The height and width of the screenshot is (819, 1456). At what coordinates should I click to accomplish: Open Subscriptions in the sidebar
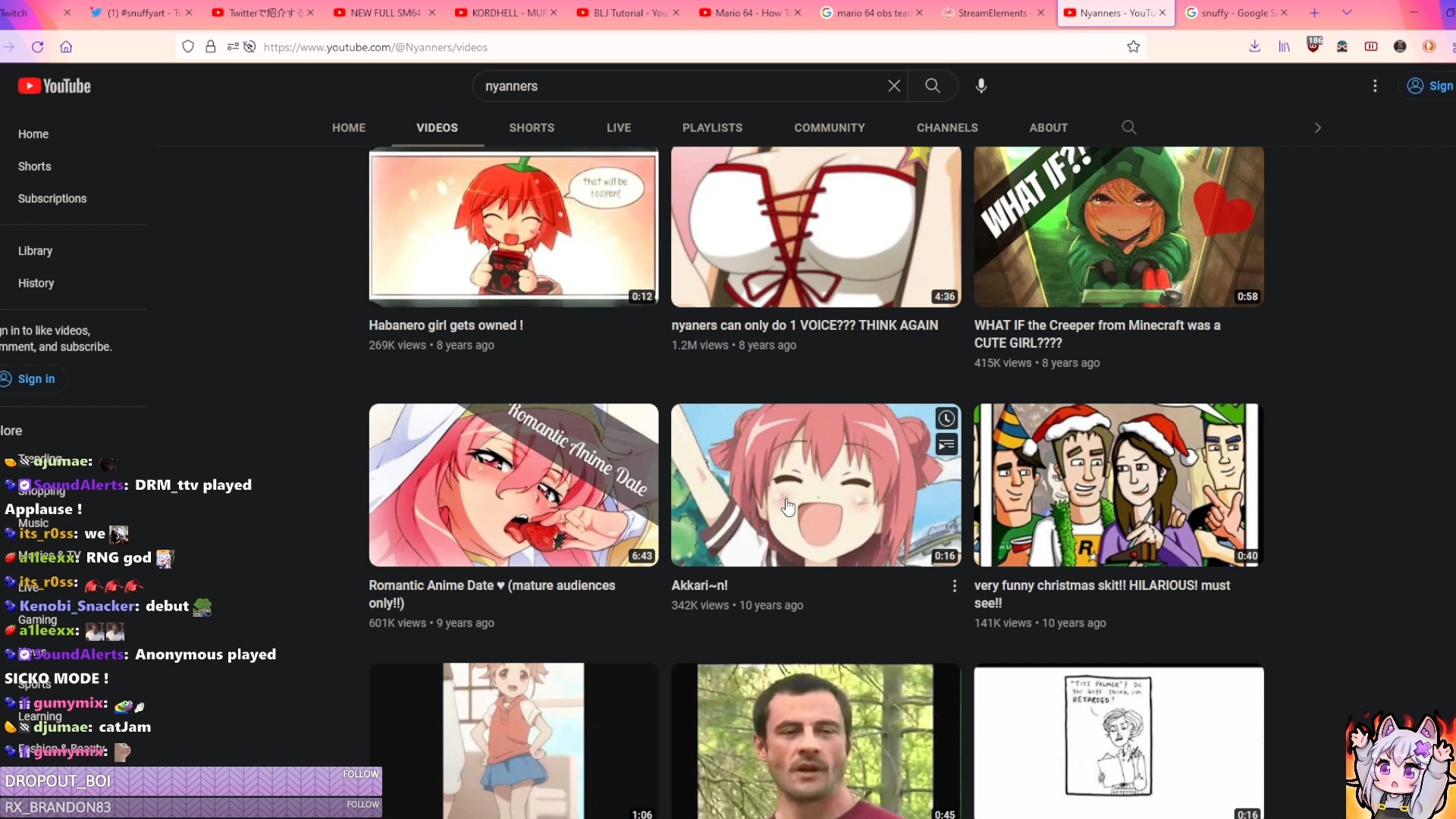52,199
